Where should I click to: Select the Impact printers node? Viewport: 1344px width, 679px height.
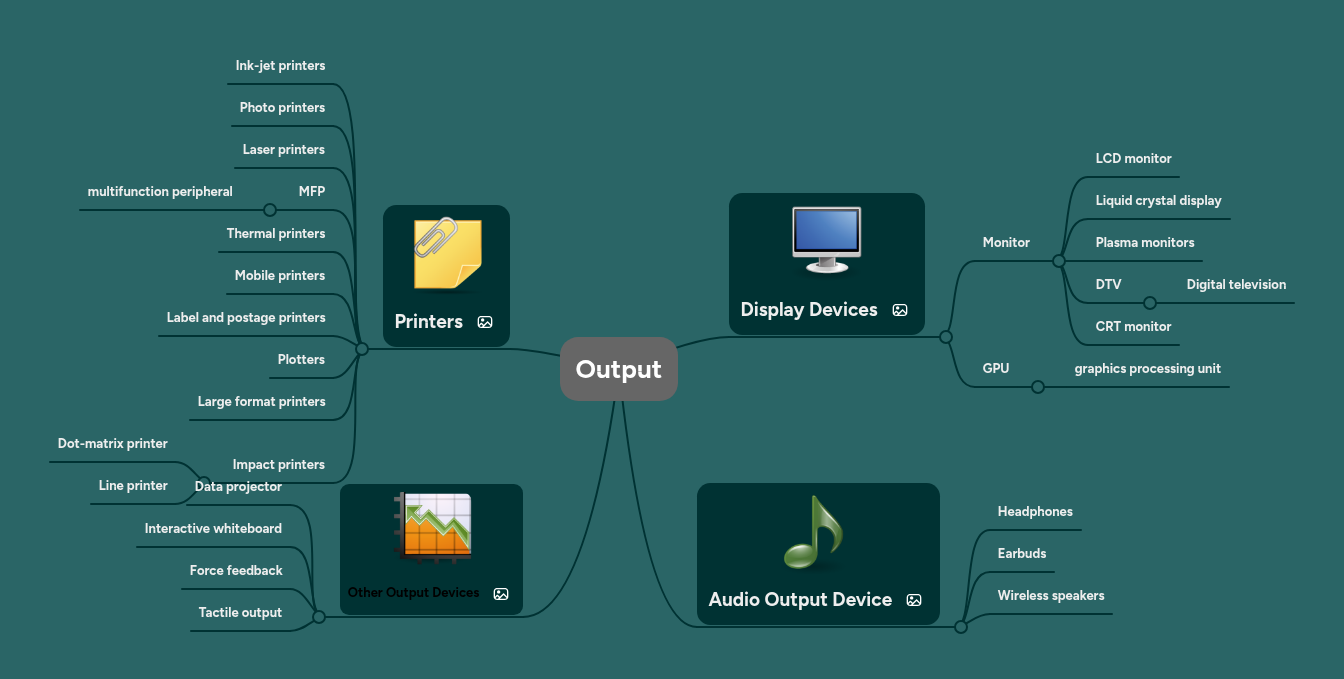coord(279,465)
